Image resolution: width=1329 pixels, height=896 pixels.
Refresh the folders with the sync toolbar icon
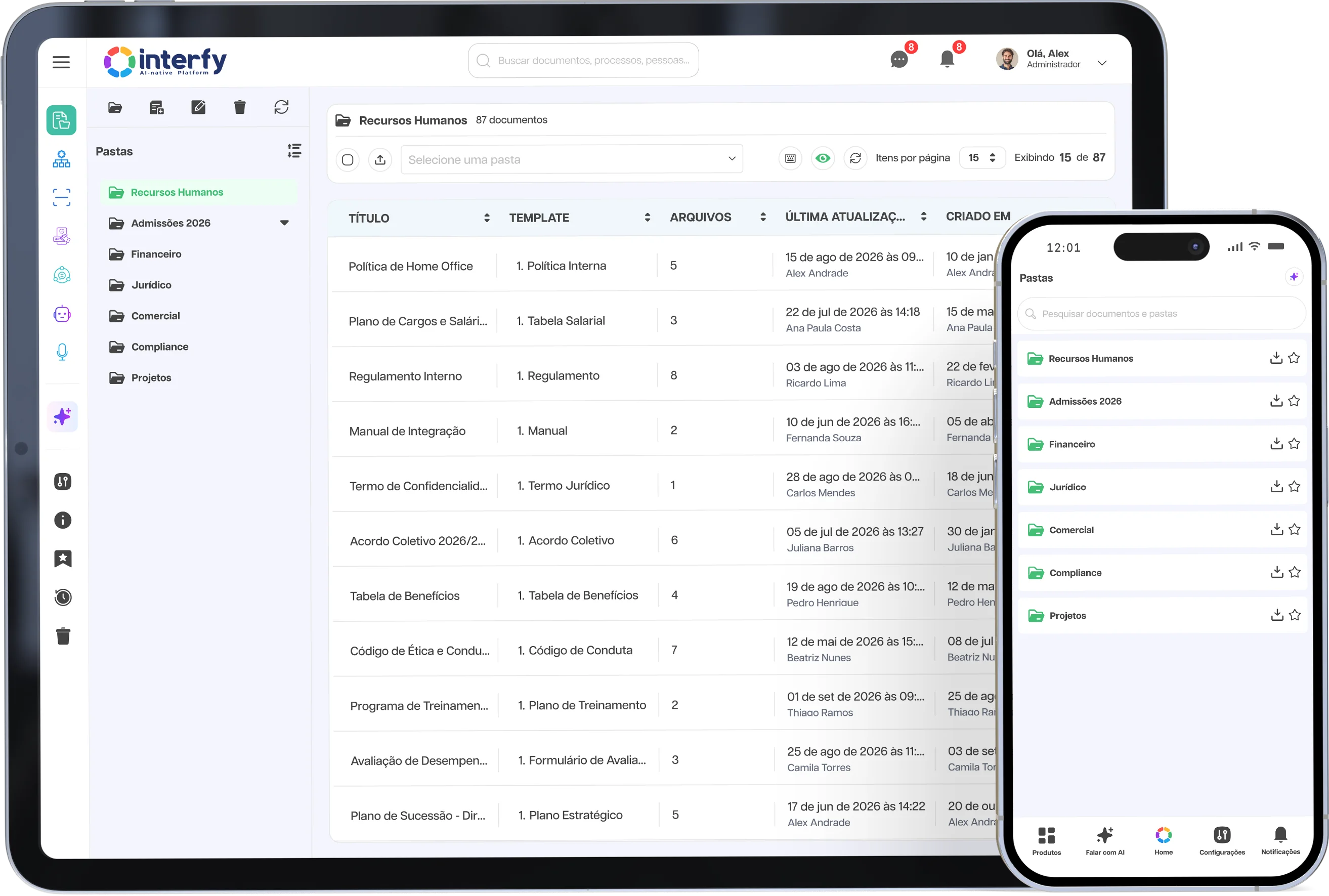(x=281, y=107)
